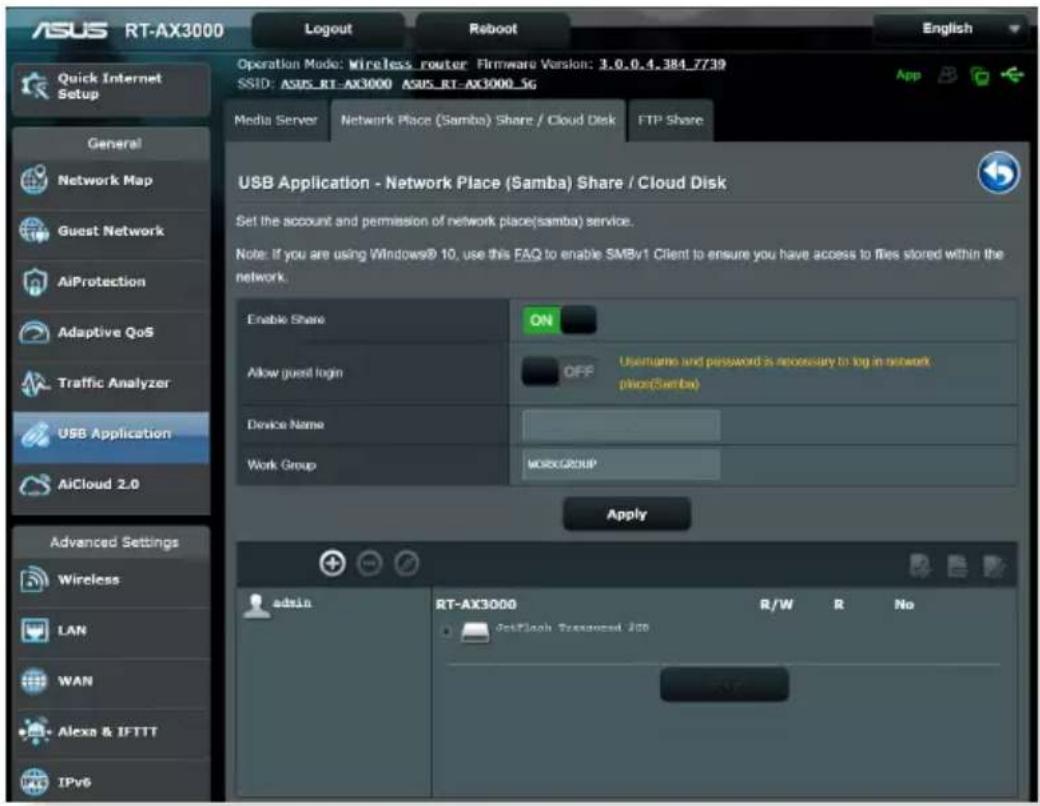
Task: Click the firmware version 3.0.0.4.384_7739 link
Action: (662, 64)
